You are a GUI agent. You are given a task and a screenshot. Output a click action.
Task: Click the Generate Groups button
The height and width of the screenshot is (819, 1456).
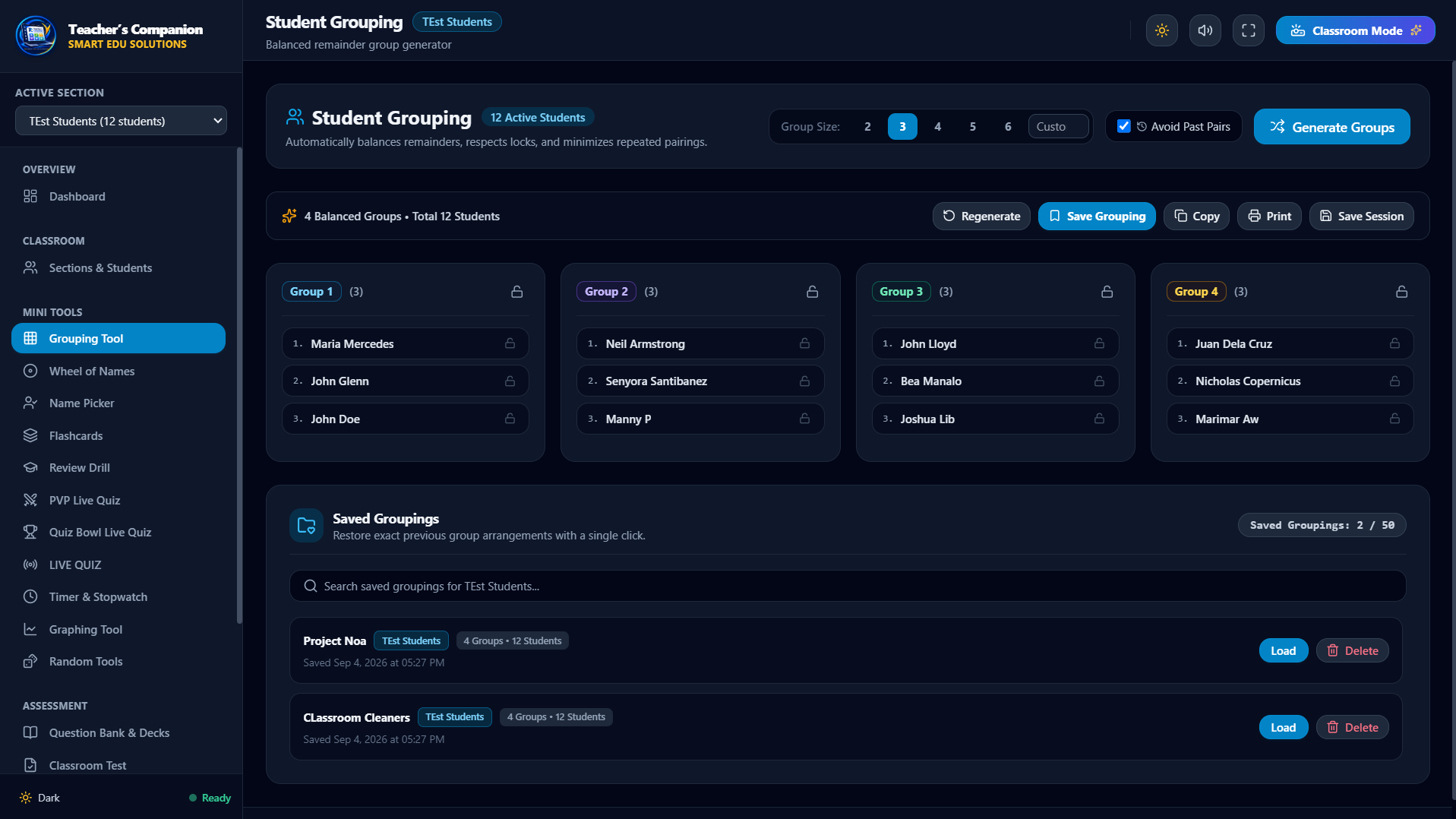pos(1331,127)
